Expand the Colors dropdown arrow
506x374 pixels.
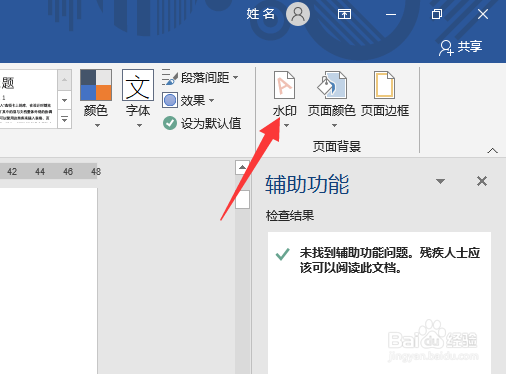[x=97, y=126]
